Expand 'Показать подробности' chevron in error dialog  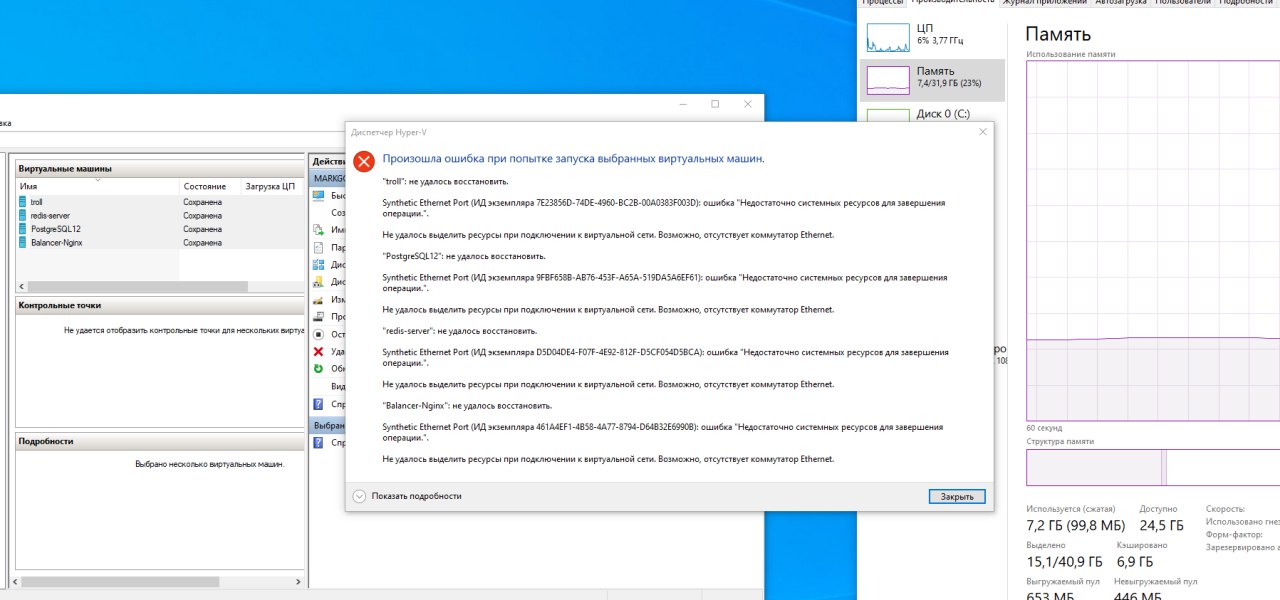click(360, 496)
